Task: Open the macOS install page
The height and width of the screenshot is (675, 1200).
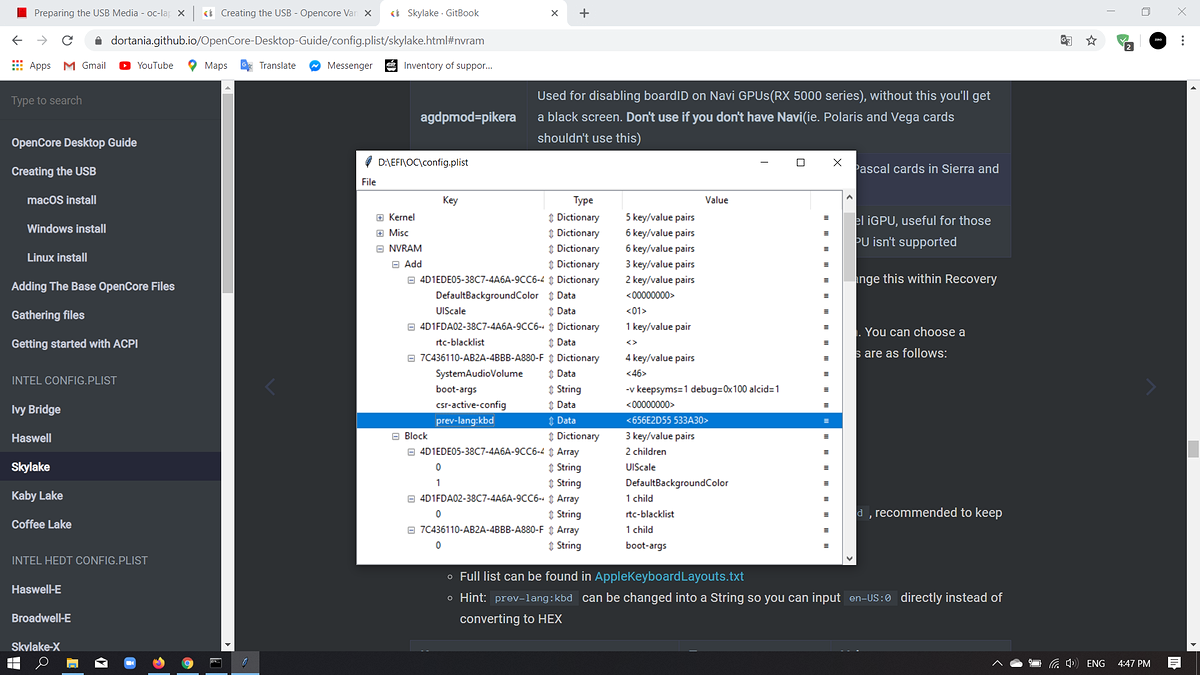Action: click(x=62, y=200)
